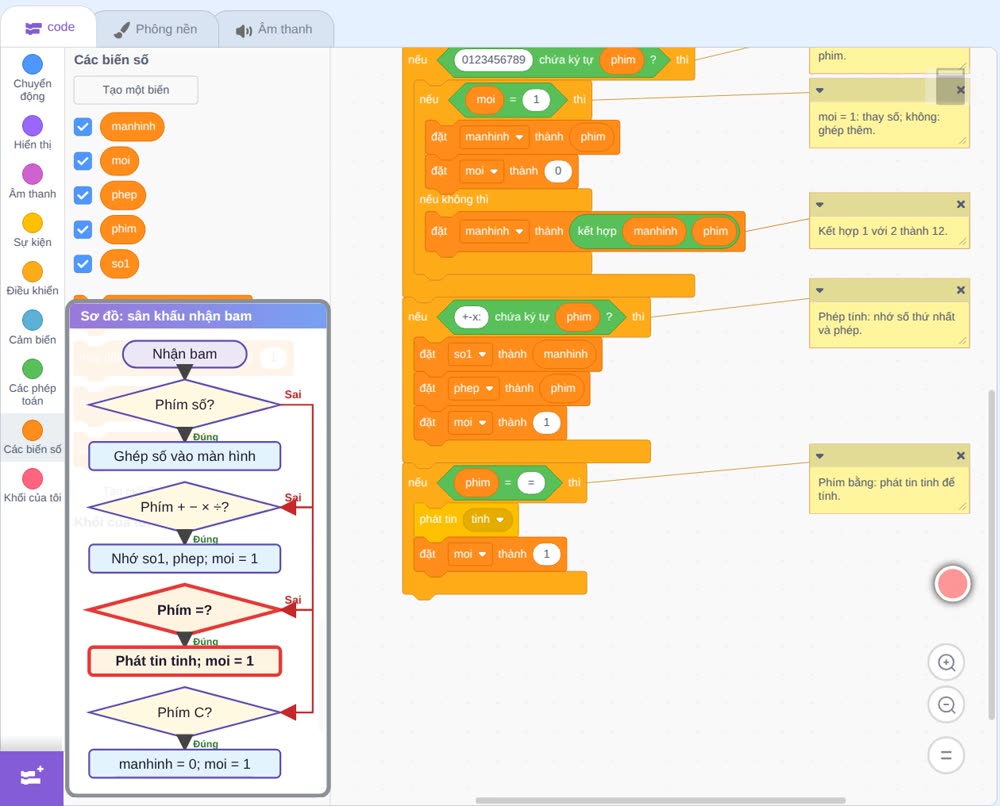Click the 'Phím =?' flowchart diamond

click(184, 610)
